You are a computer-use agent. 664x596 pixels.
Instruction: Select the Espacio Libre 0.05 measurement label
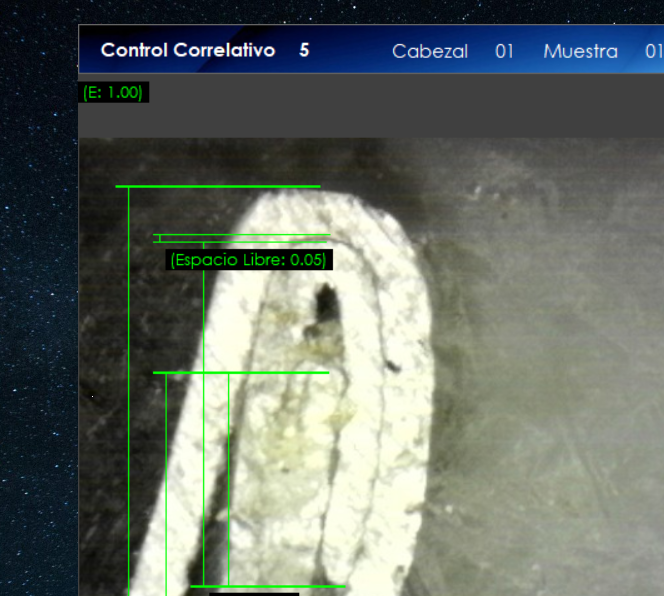(x=248, y=260)
